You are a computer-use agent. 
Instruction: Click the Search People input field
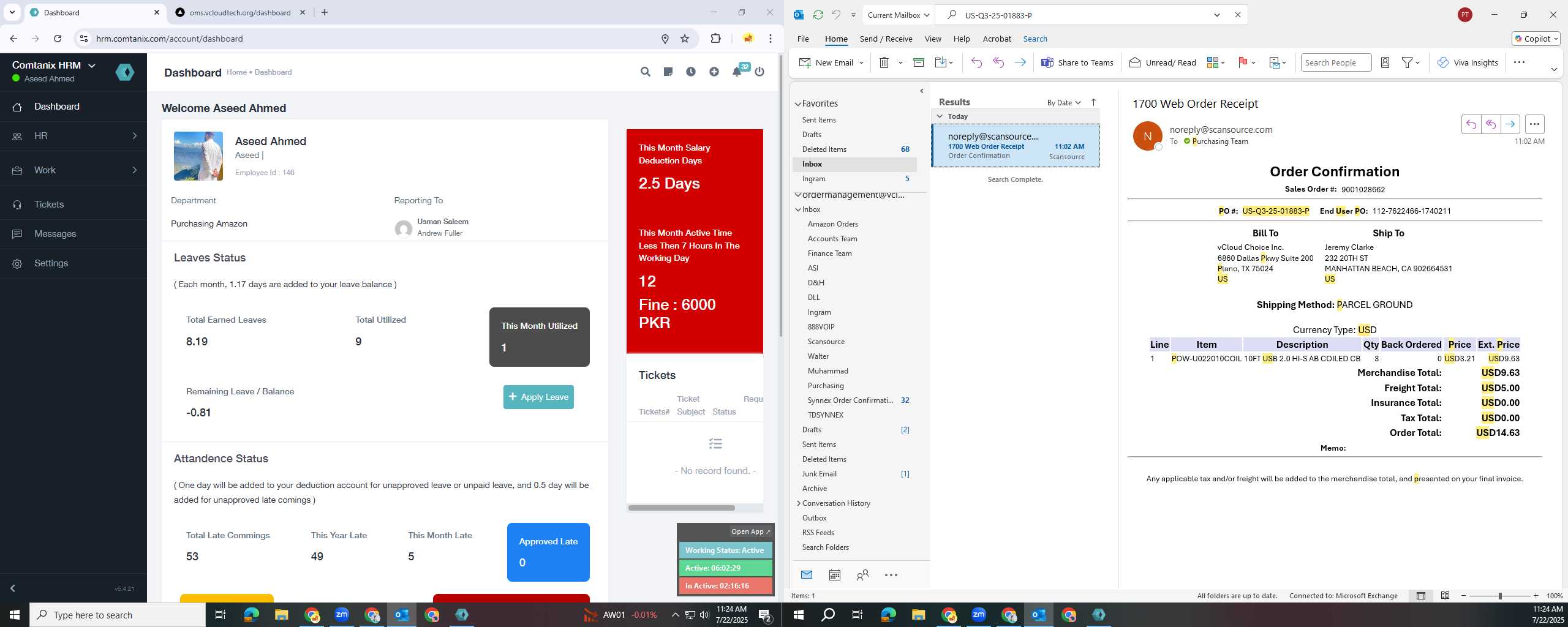(x=1336, y=62)
